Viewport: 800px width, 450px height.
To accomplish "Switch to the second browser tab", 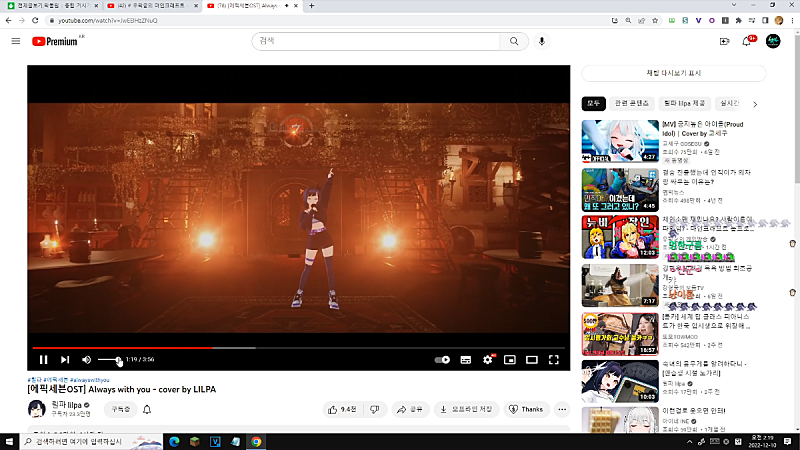I will point(152,6).
